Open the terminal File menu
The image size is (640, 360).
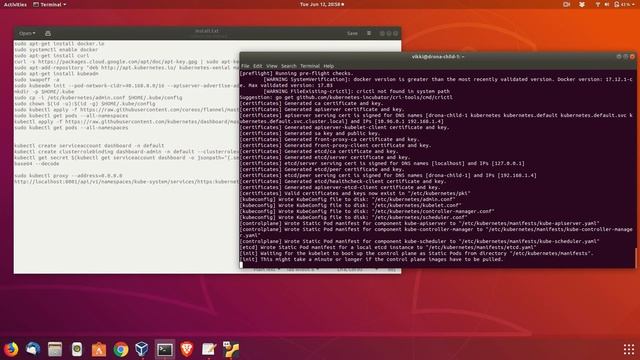point(245,66)
